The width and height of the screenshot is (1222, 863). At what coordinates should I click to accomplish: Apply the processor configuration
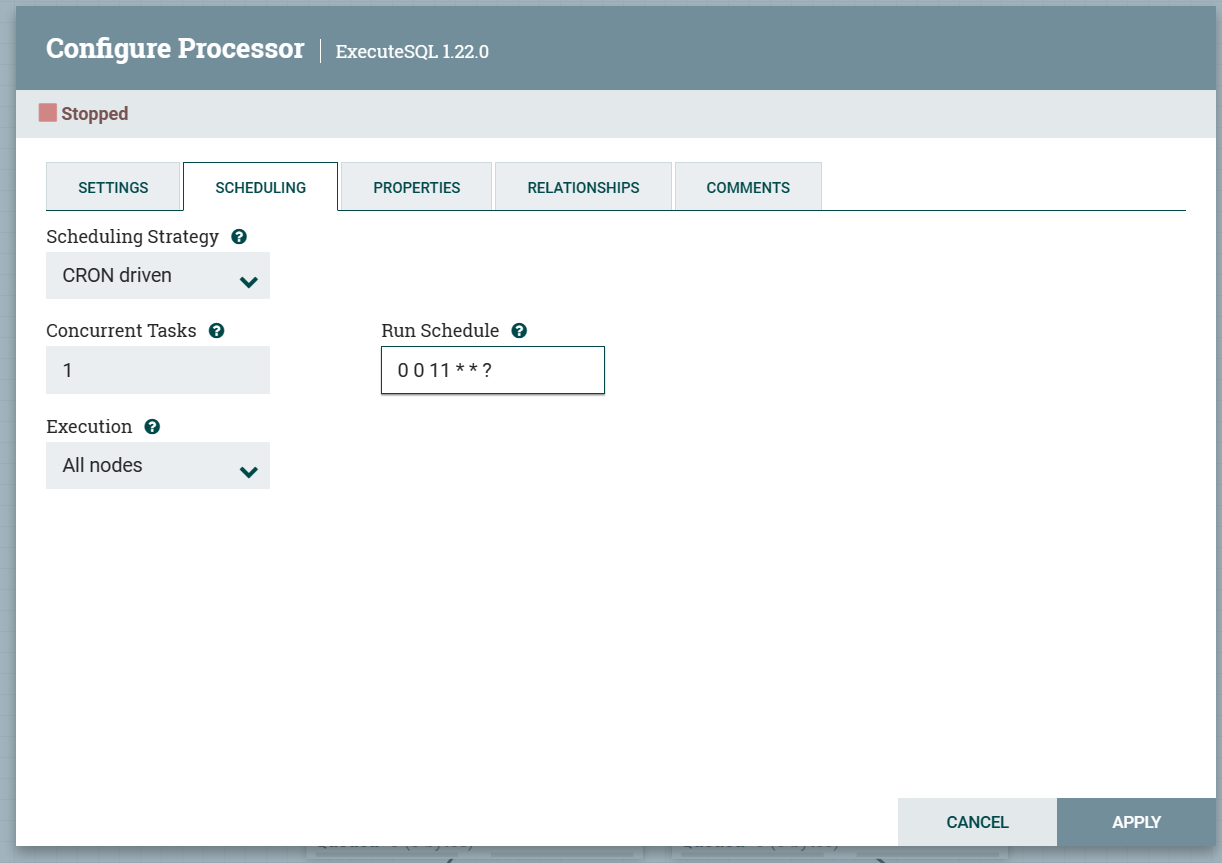click(1136, 822)
